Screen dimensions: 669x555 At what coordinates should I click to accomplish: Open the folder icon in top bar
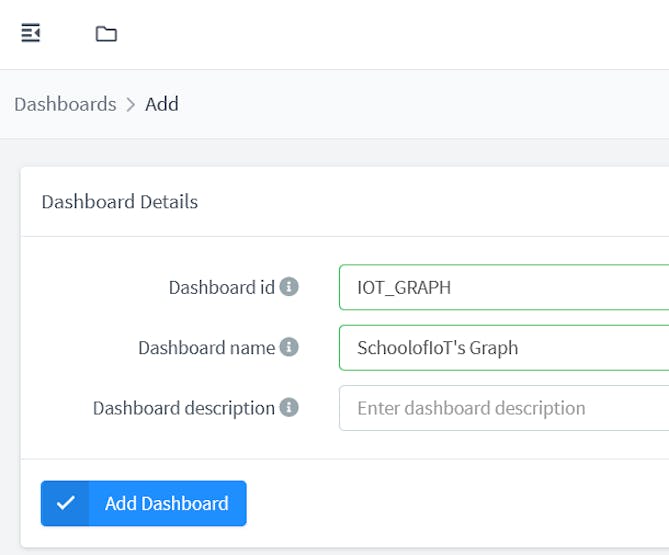click(x=106, y=34)
